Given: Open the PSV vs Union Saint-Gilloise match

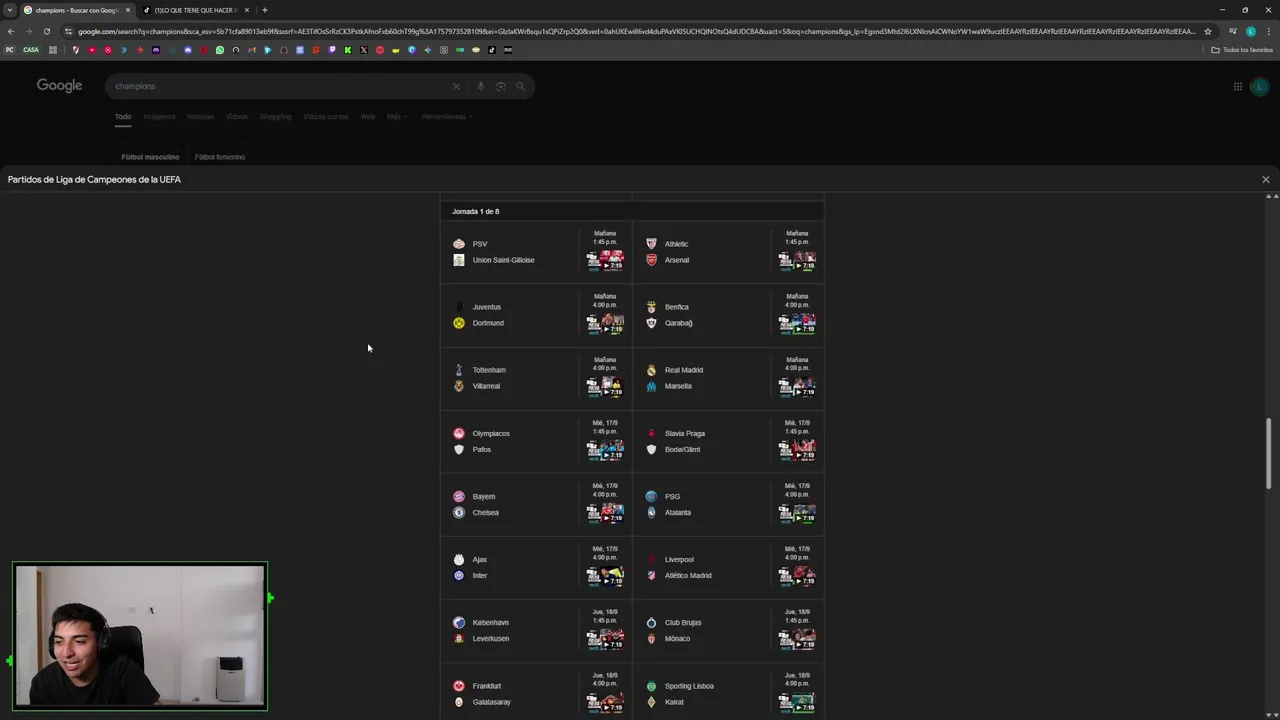Looking at the screenshot, I should pyautogui.click(x=536, y=252).
